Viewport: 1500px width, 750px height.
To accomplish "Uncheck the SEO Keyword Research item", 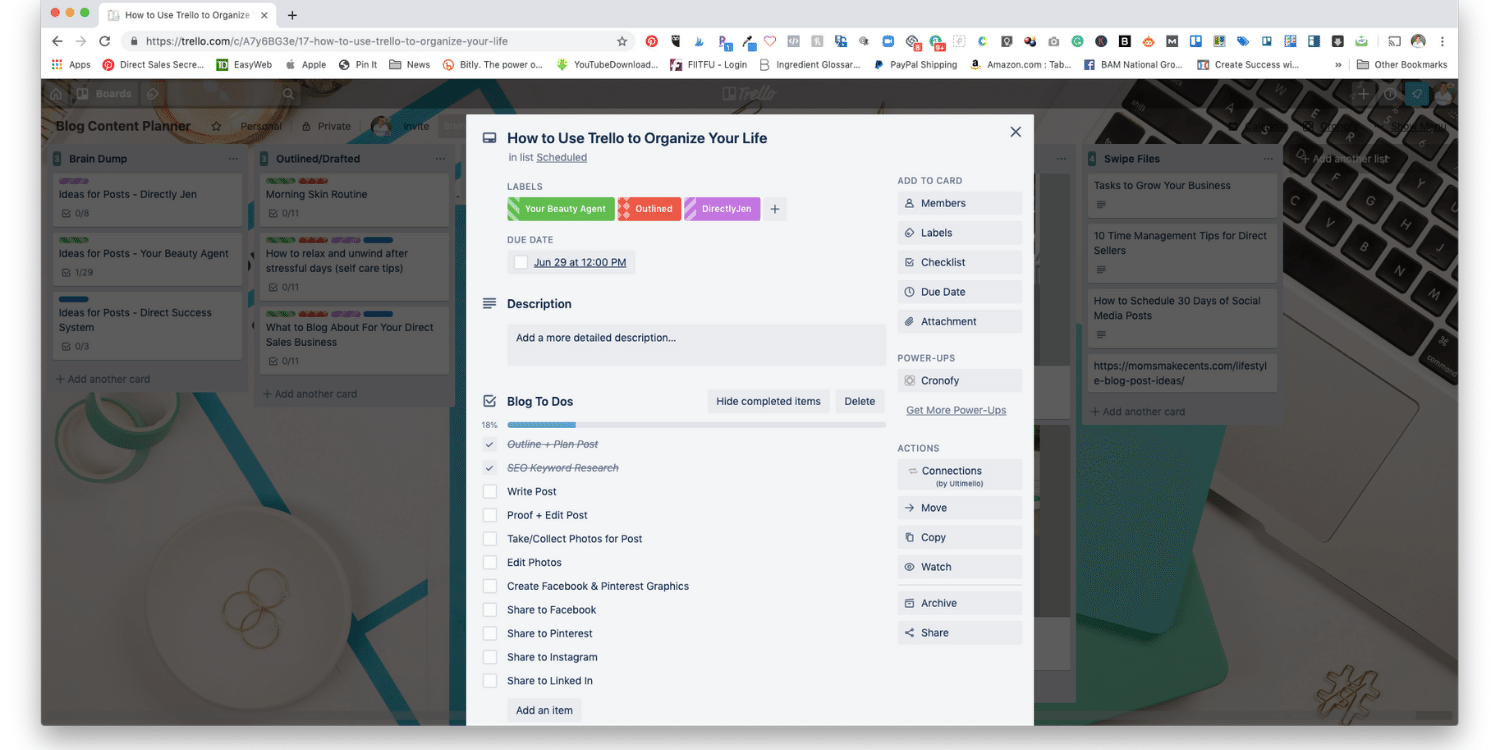I will pos(490,468).
